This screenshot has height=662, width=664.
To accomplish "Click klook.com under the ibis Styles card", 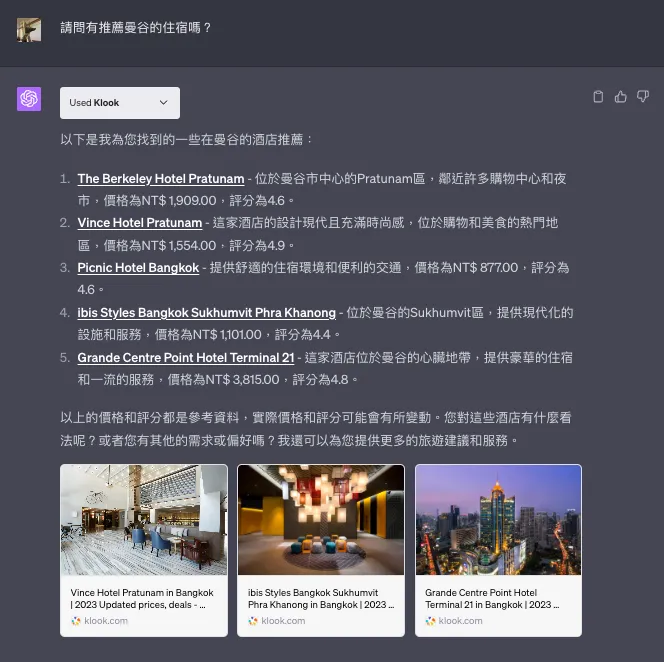I will point(283,621).
